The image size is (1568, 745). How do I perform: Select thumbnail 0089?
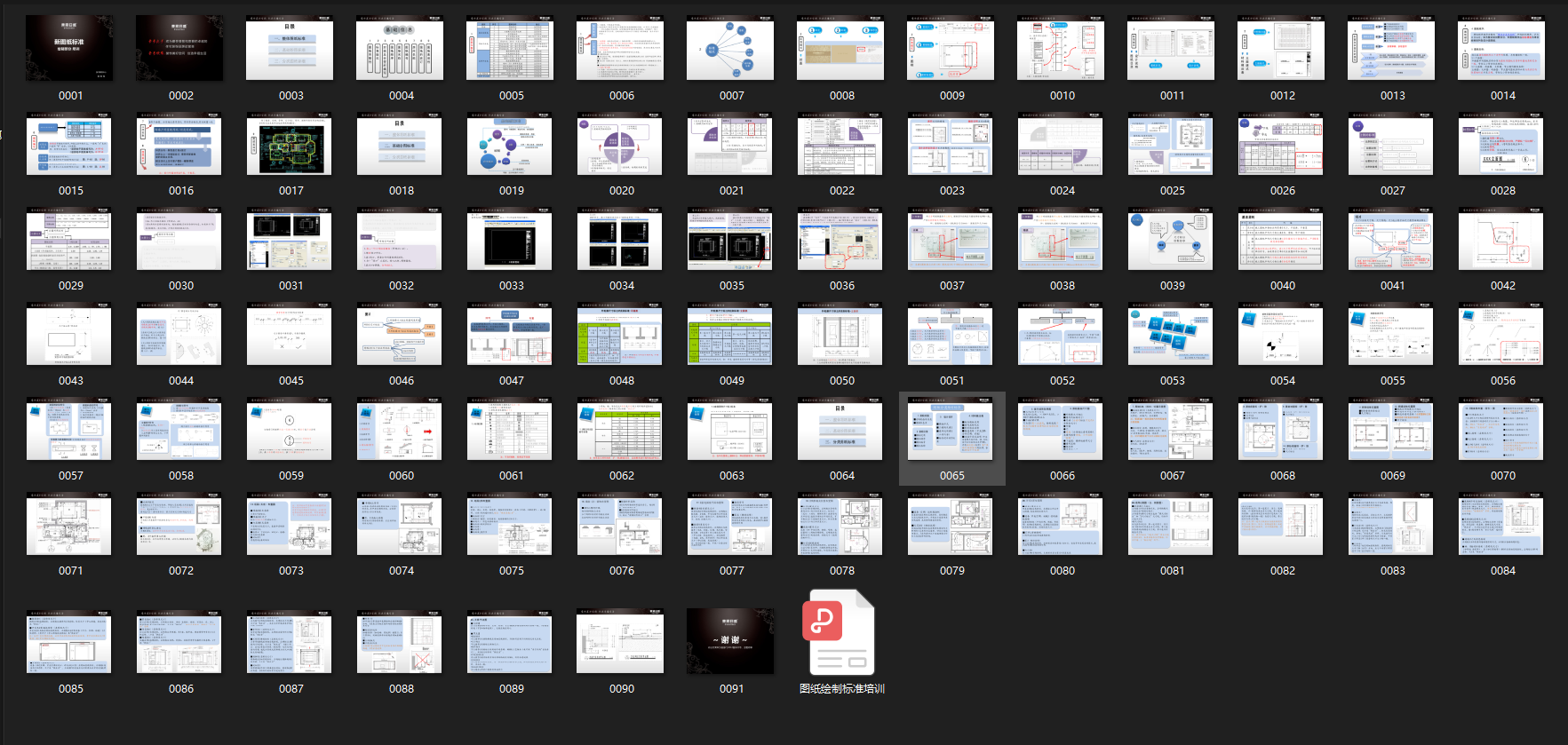pos(510,642)
